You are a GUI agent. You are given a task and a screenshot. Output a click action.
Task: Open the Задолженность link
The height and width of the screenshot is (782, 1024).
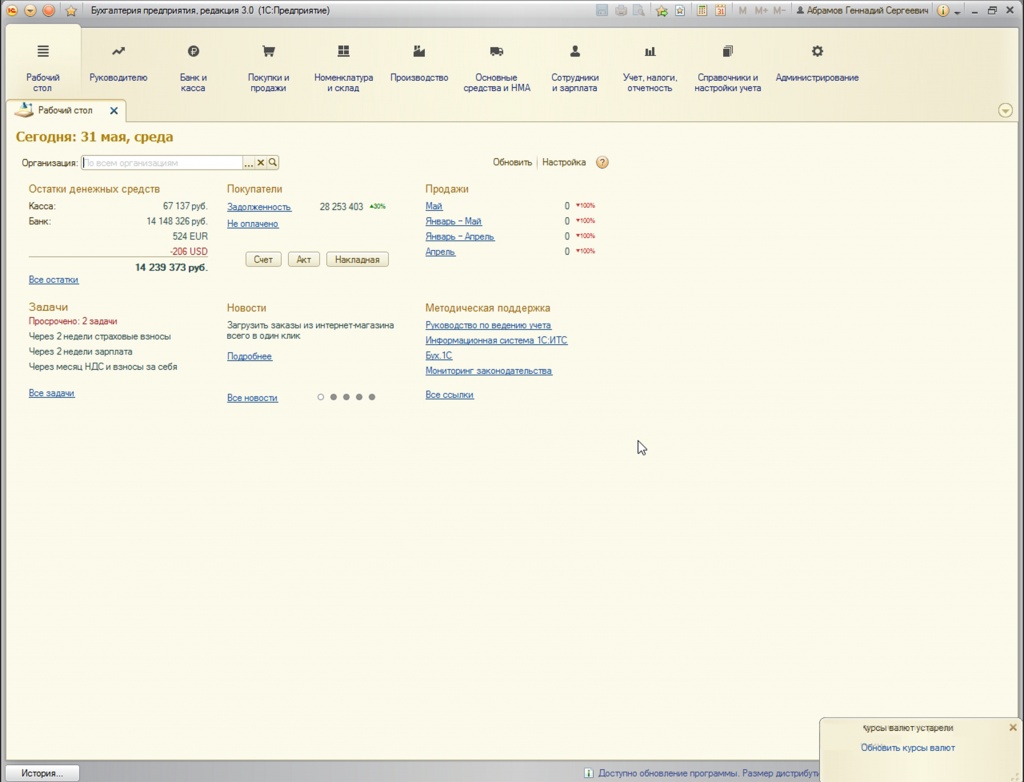coord(259,206)
